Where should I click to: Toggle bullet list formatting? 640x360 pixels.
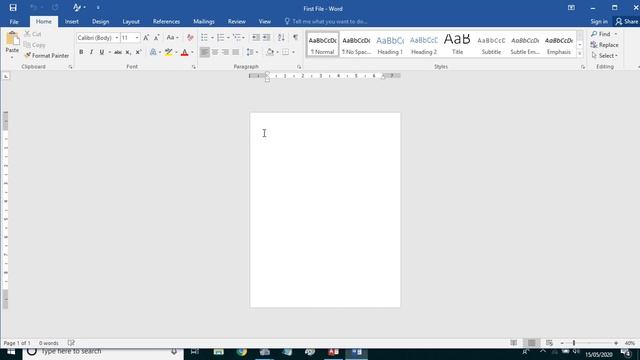pos(204,38)
